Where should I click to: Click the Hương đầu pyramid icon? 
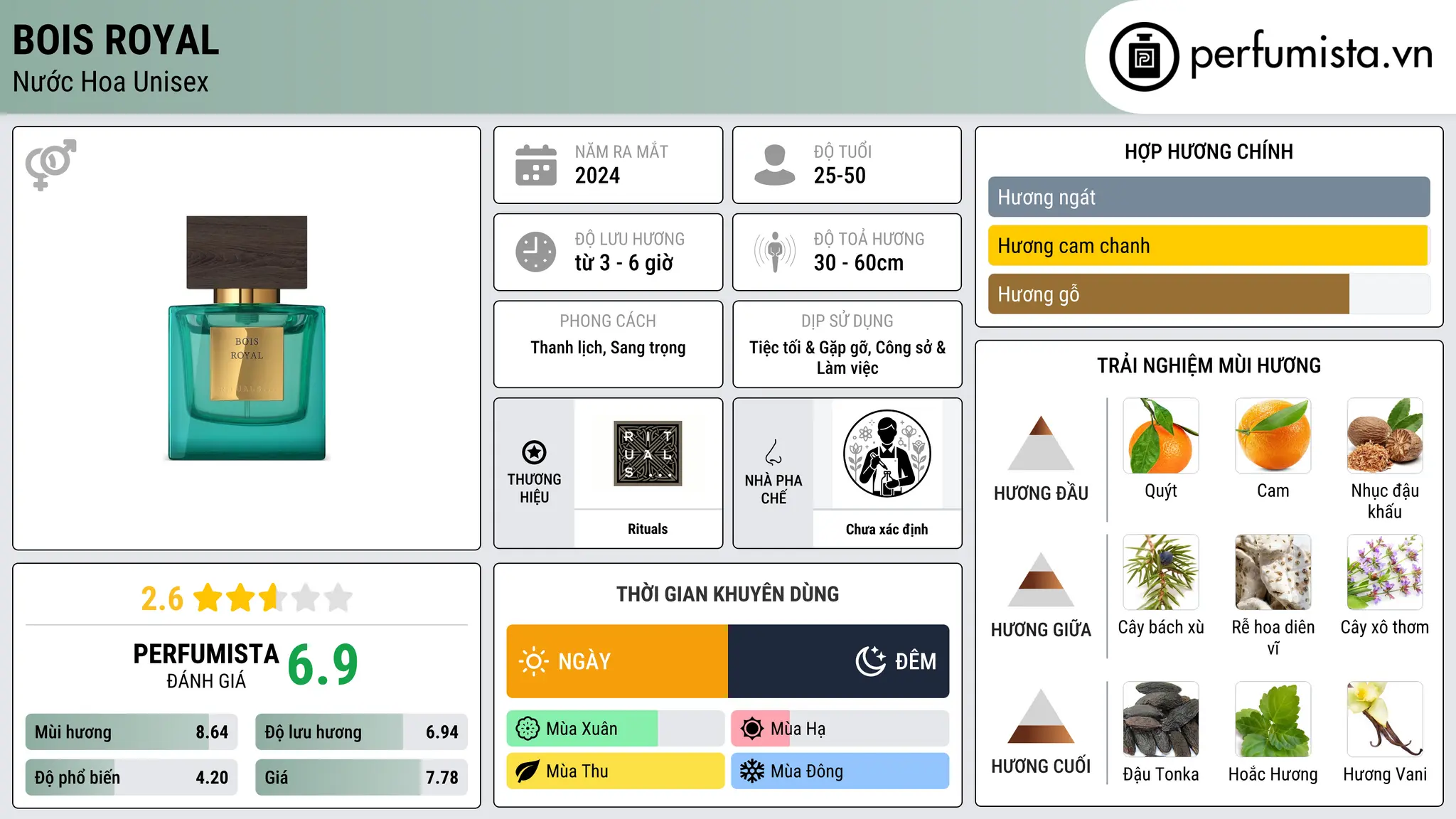1041,443
